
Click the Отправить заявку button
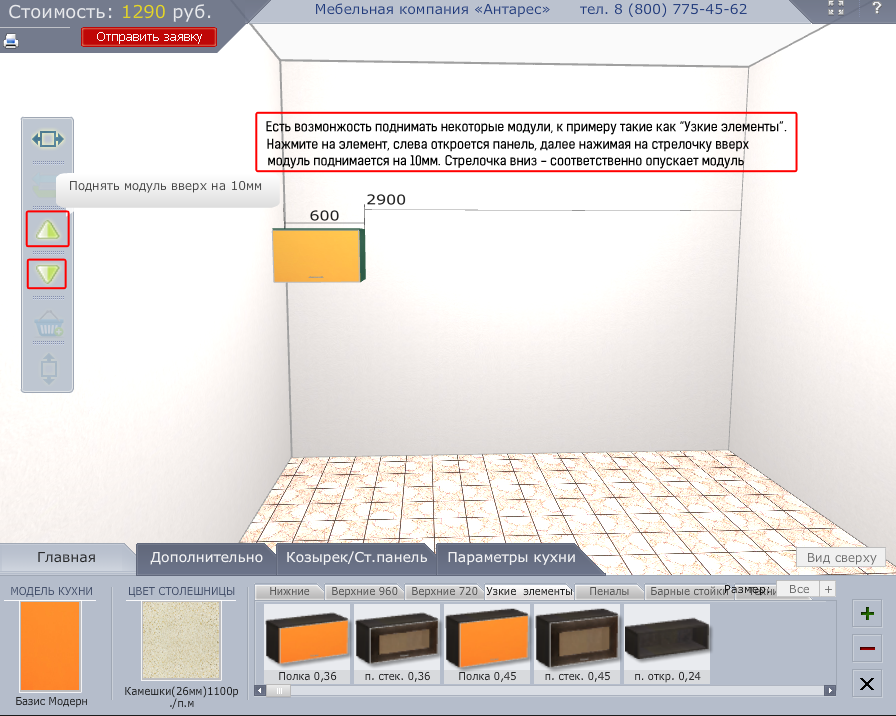click(x=149, y=37)
